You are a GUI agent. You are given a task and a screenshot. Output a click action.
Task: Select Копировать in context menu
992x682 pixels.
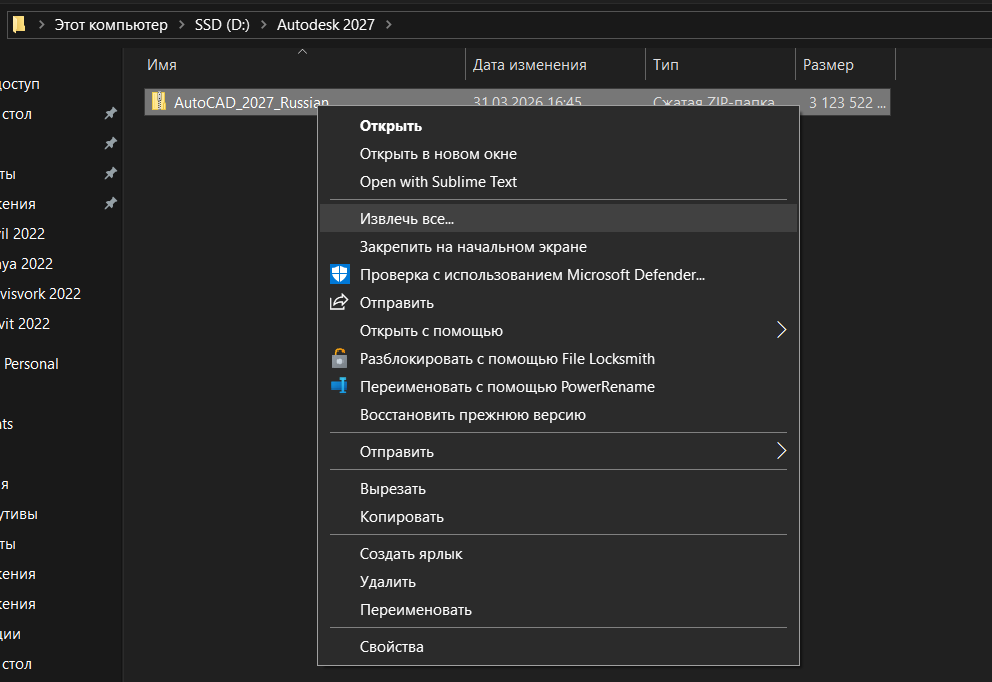(x=402, y=517)
